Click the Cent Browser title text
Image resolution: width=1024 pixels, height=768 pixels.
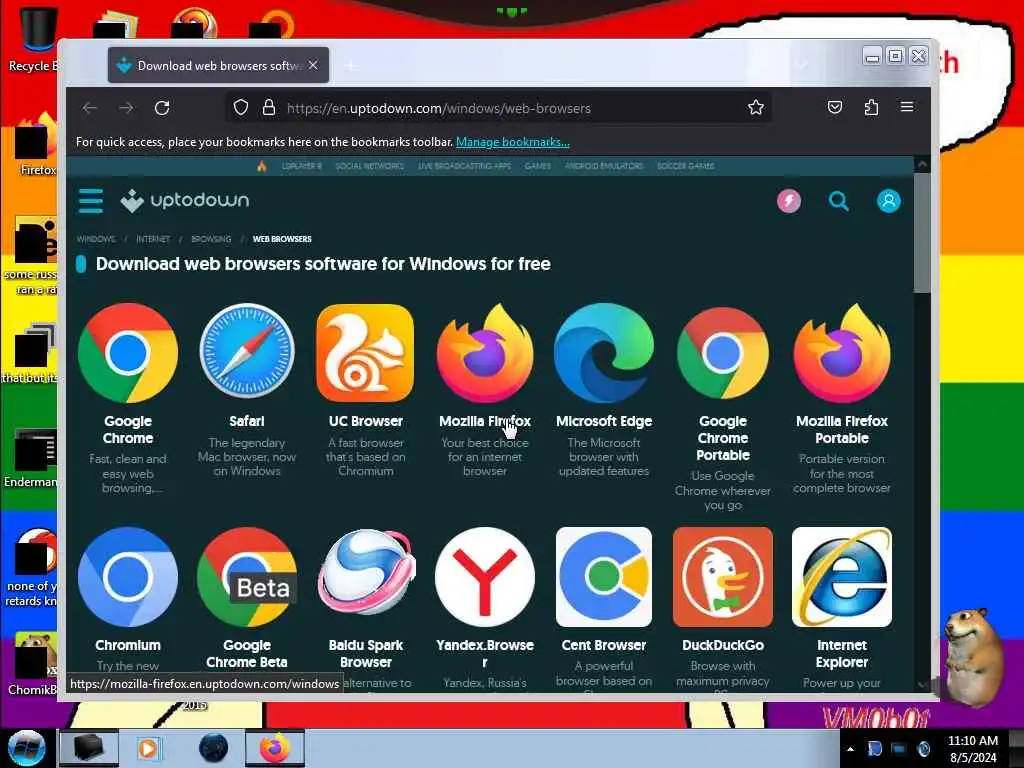pyautogui.click(x=604, y=645)
